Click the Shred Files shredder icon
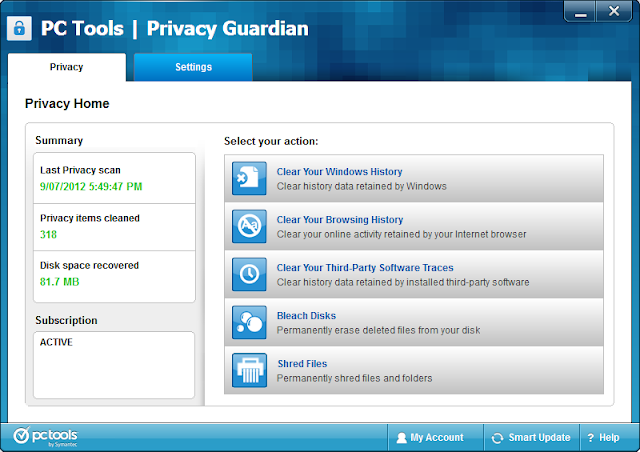Screen dimensions: 640x452 point(249,370)
